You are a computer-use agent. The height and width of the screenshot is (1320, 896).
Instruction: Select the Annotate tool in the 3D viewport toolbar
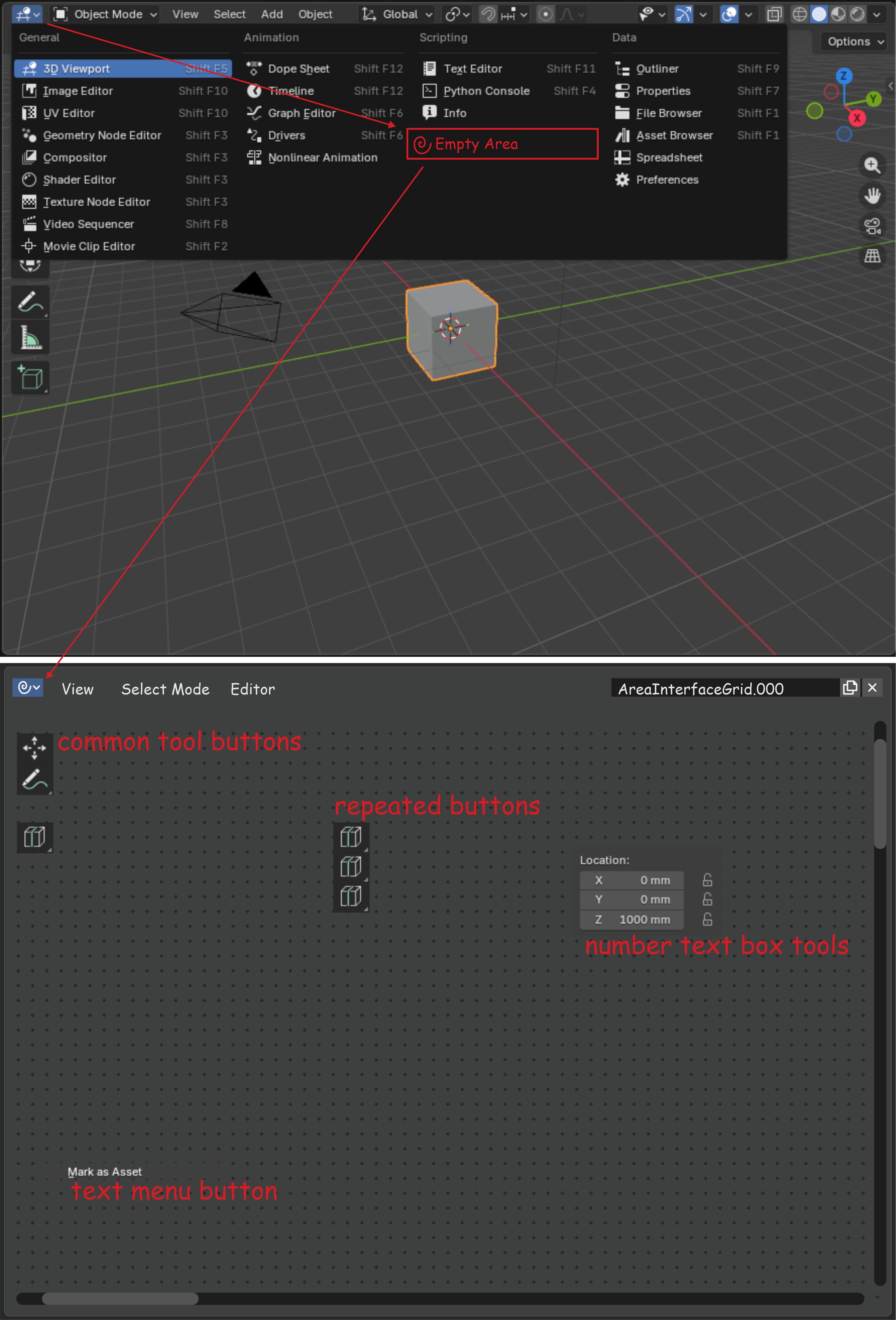pyautogui.click(x=31, y=302)
